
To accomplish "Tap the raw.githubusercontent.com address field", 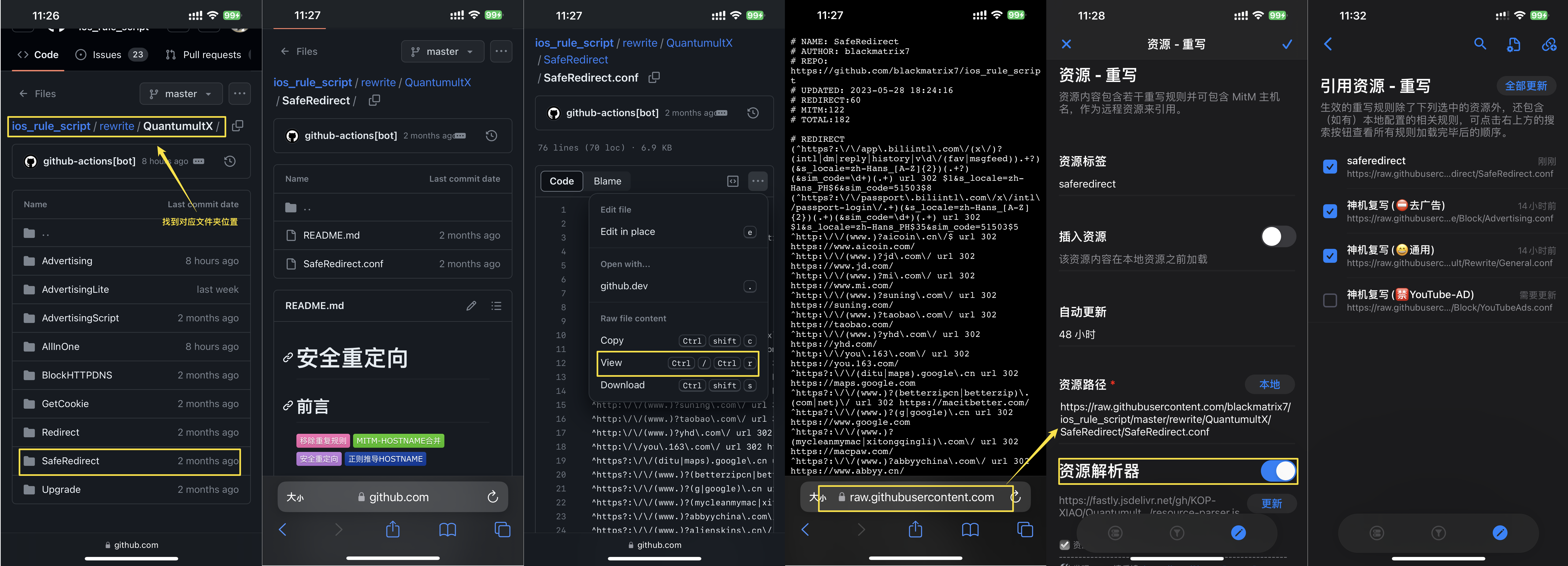I will (x=915, y=497).
